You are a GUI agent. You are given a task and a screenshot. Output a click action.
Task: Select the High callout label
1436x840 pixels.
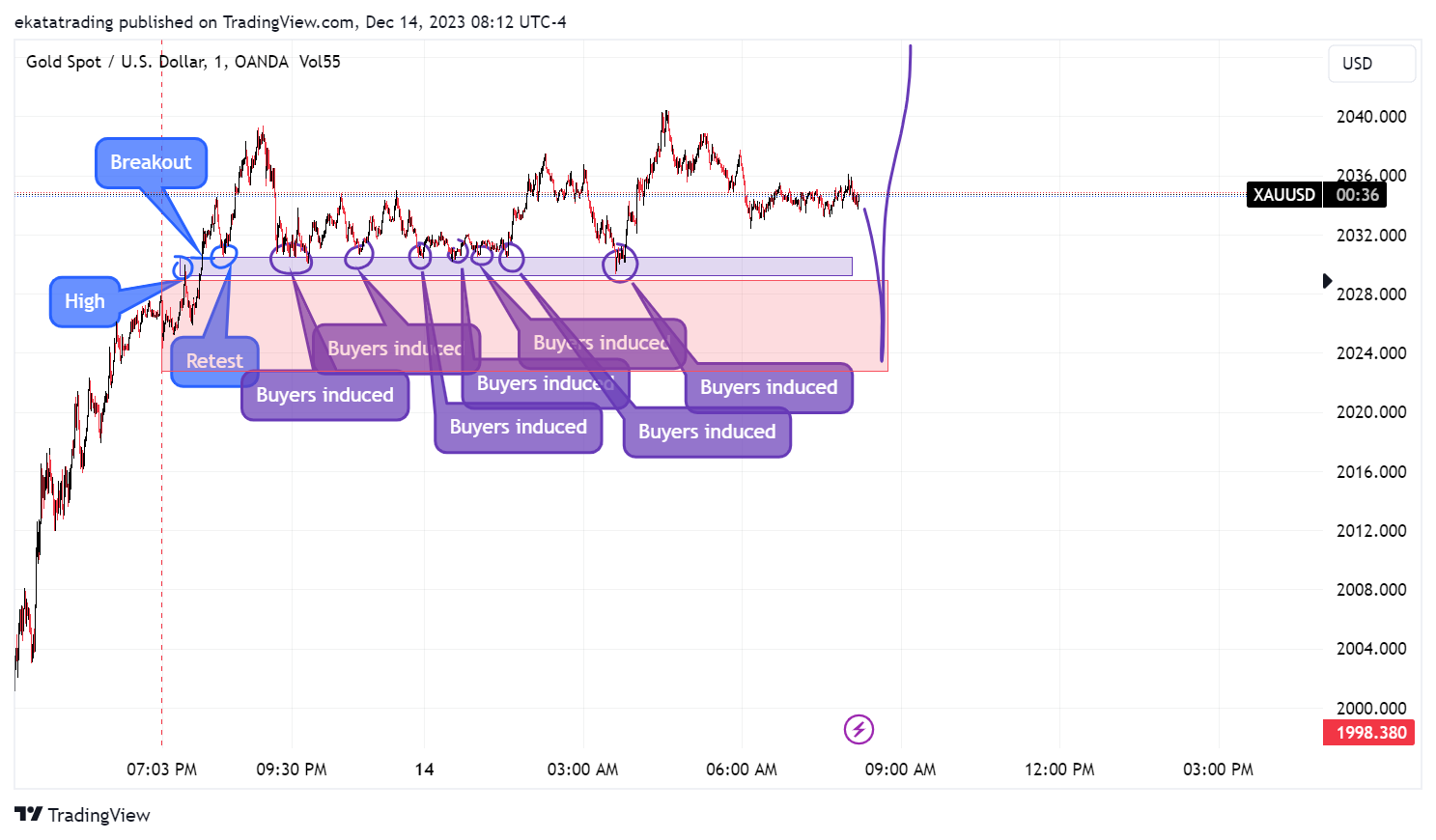coord(85,301)
